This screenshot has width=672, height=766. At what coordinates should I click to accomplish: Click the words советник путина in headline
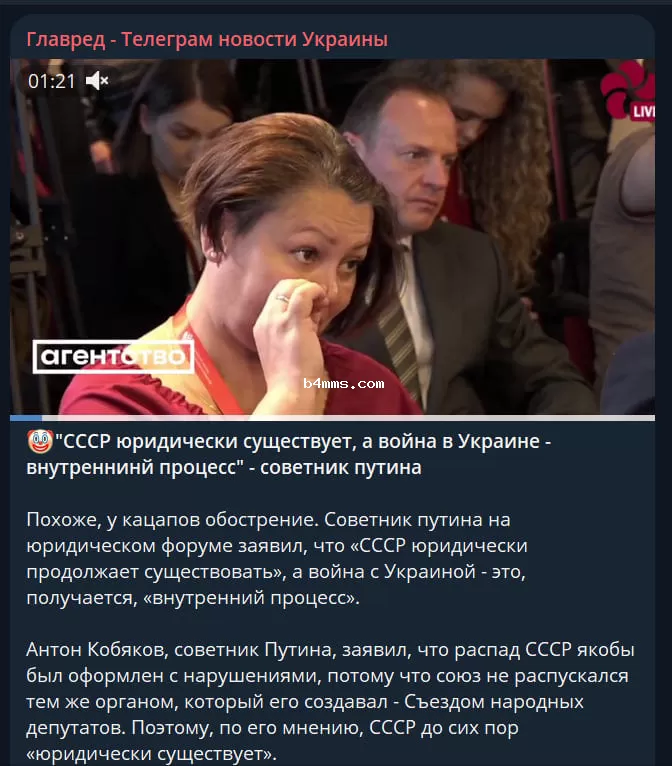[341, 468]
